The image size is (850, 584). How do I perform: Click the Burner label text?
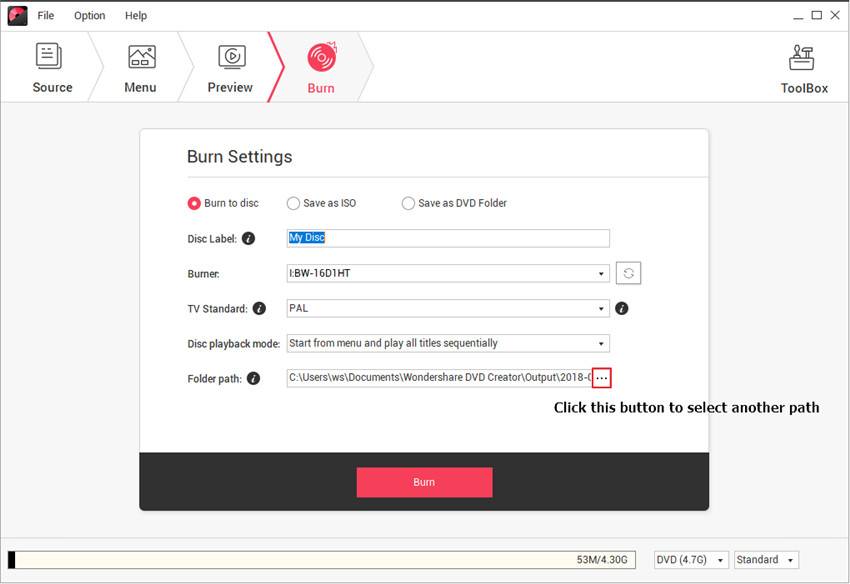tap(203, 274)
